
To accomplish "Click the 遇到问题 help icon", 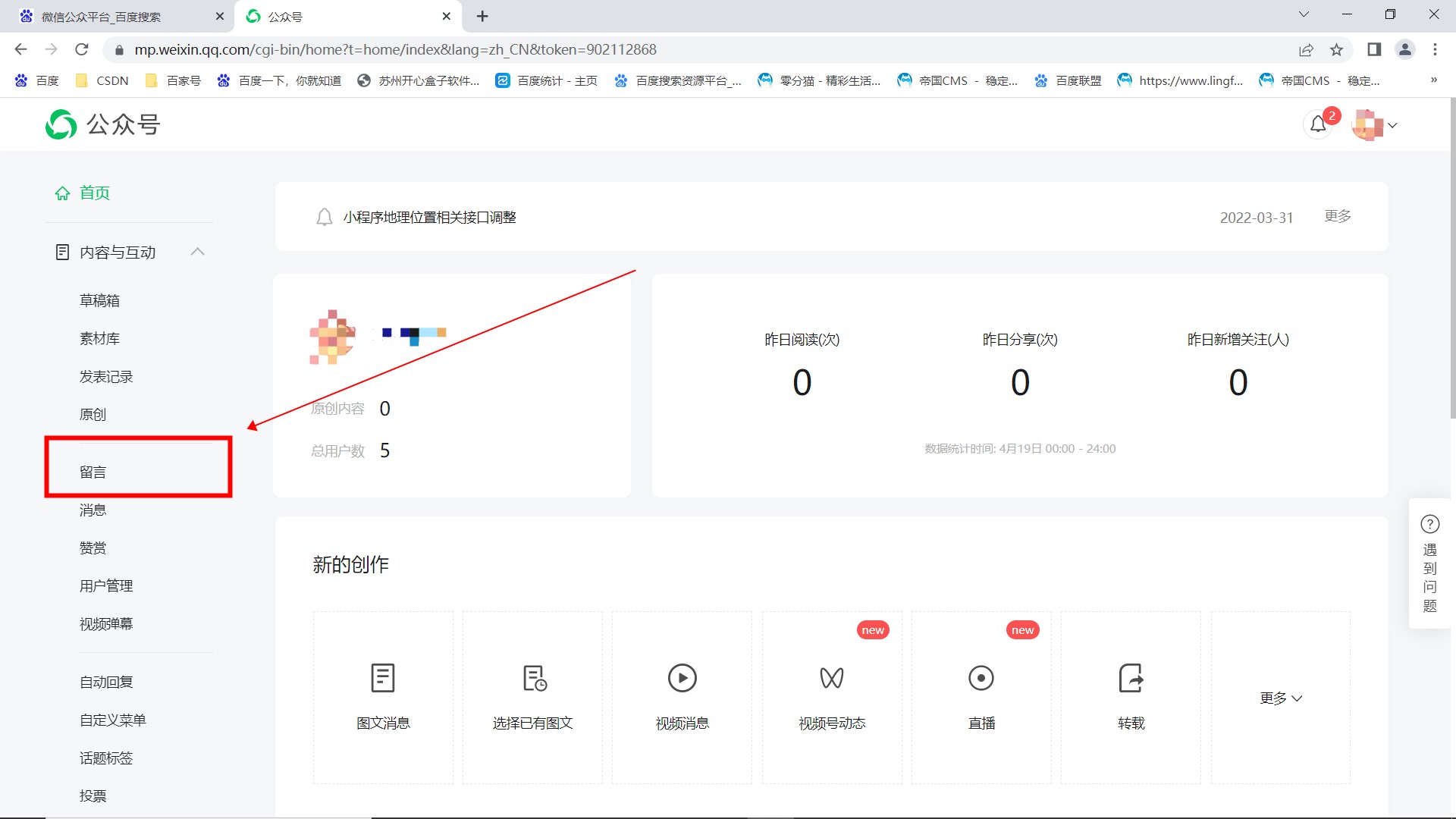I will (1430, 524).
